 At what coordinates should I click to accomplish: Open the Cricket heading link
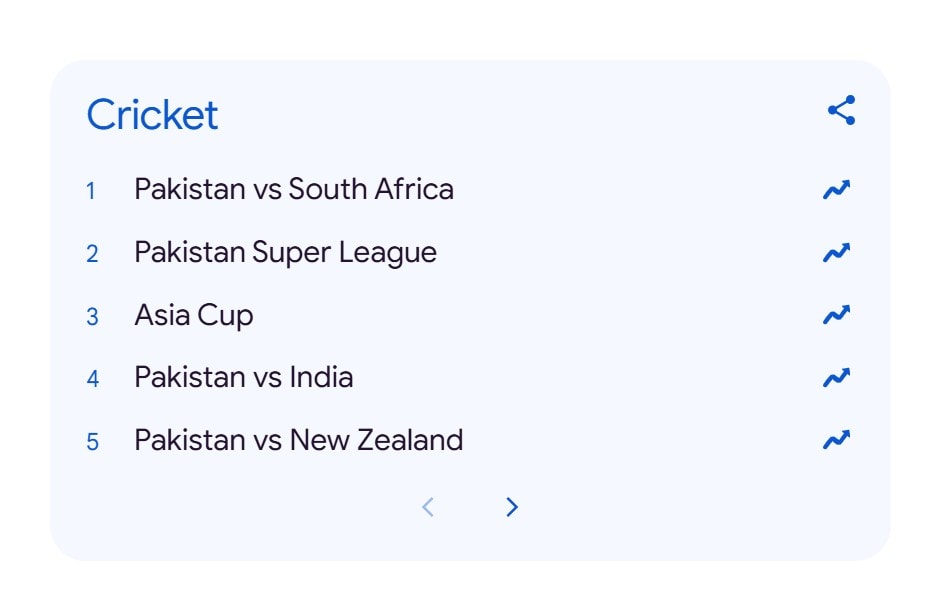coord(152,114)
